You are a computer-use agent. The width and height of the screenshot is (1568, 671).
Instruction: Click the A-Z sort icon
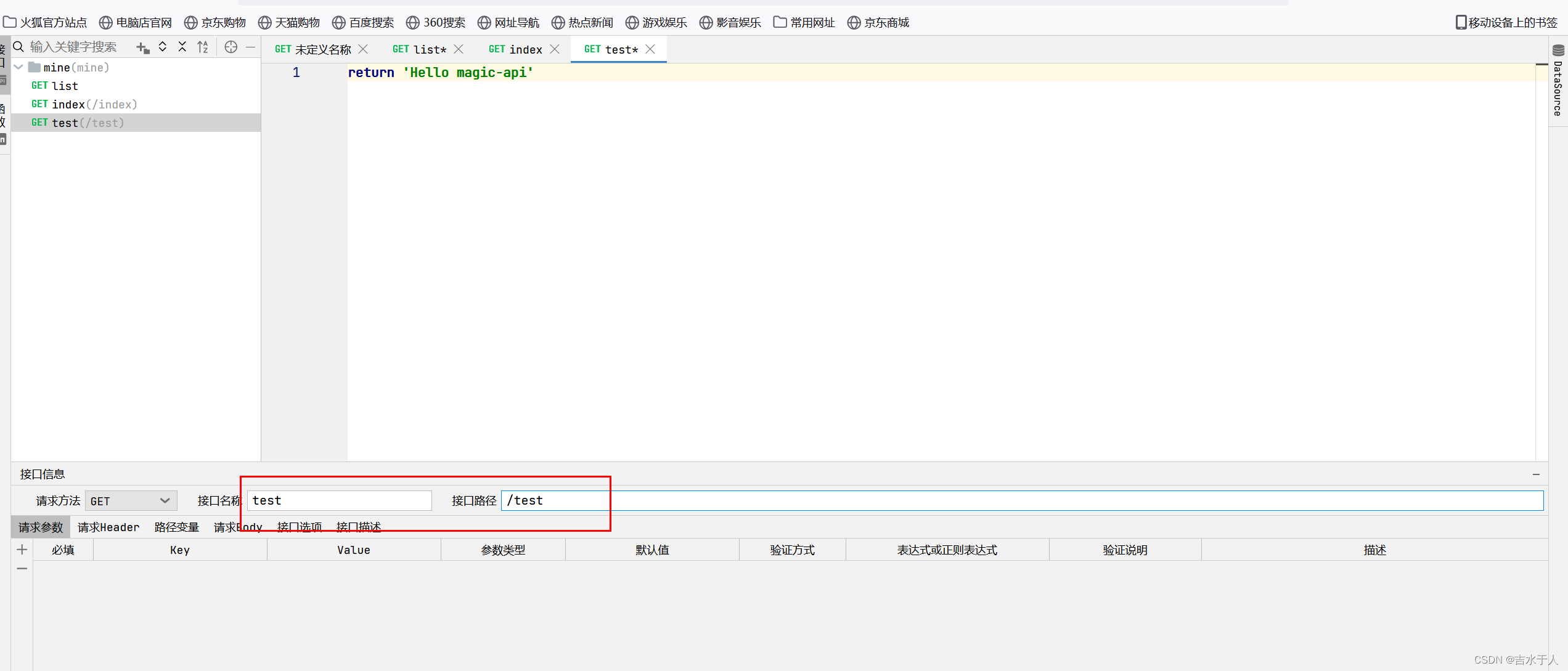tap(203, 47)
